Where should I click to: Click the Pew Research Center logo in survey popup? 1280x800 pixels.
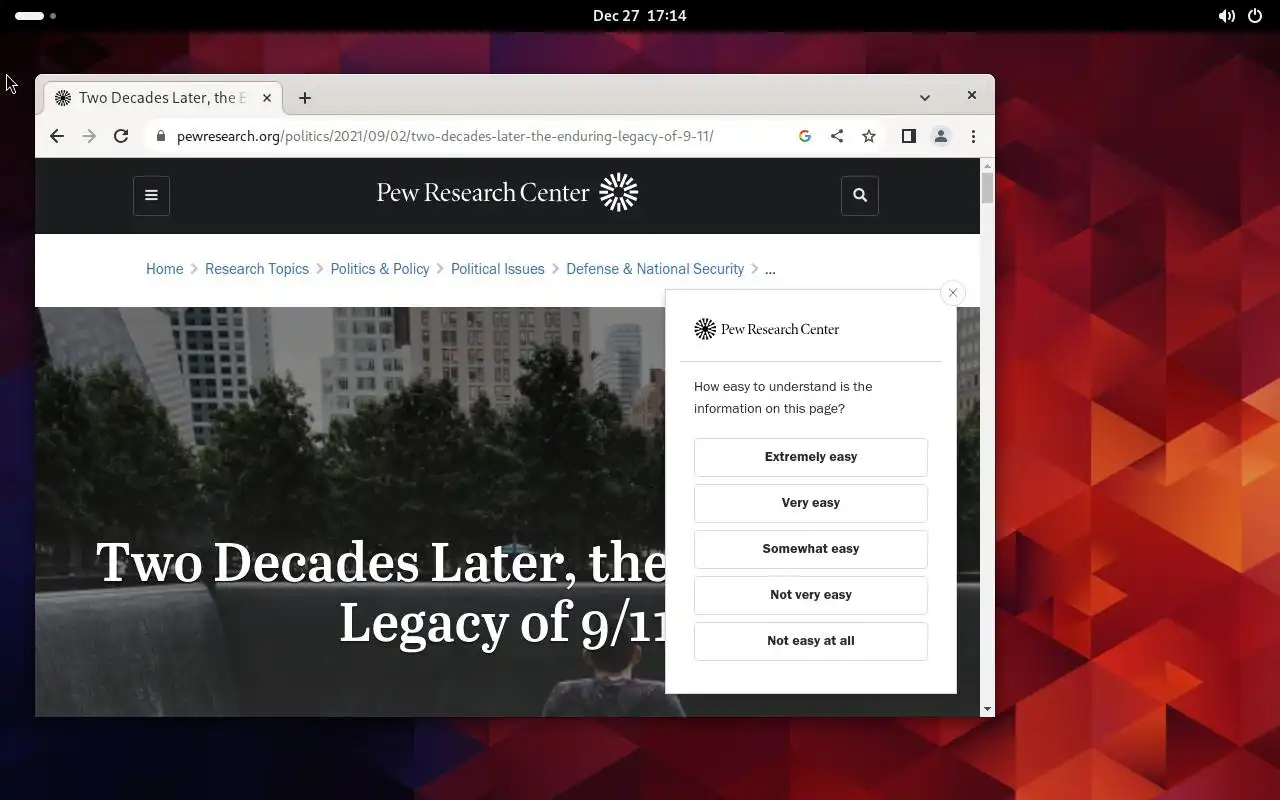767,329
